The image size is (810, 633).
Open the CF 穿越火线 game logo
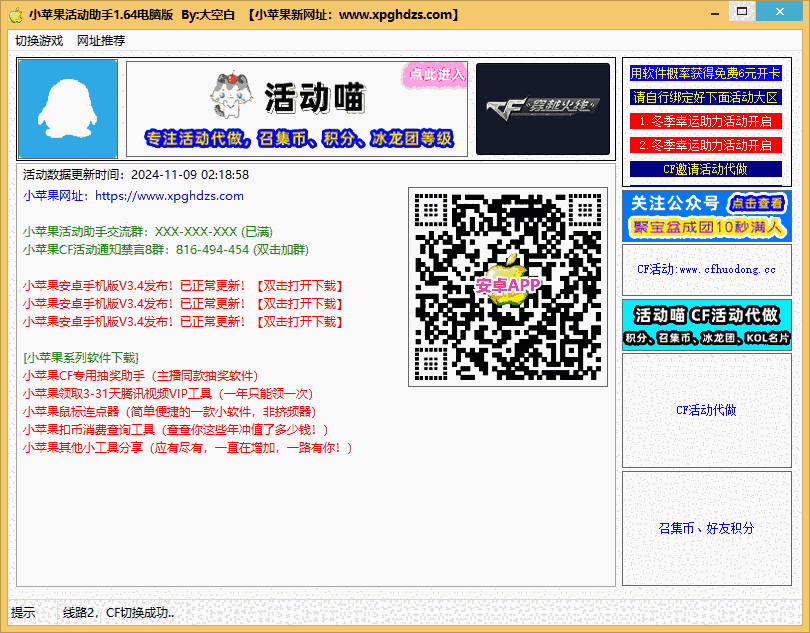(x=542, y=109)
